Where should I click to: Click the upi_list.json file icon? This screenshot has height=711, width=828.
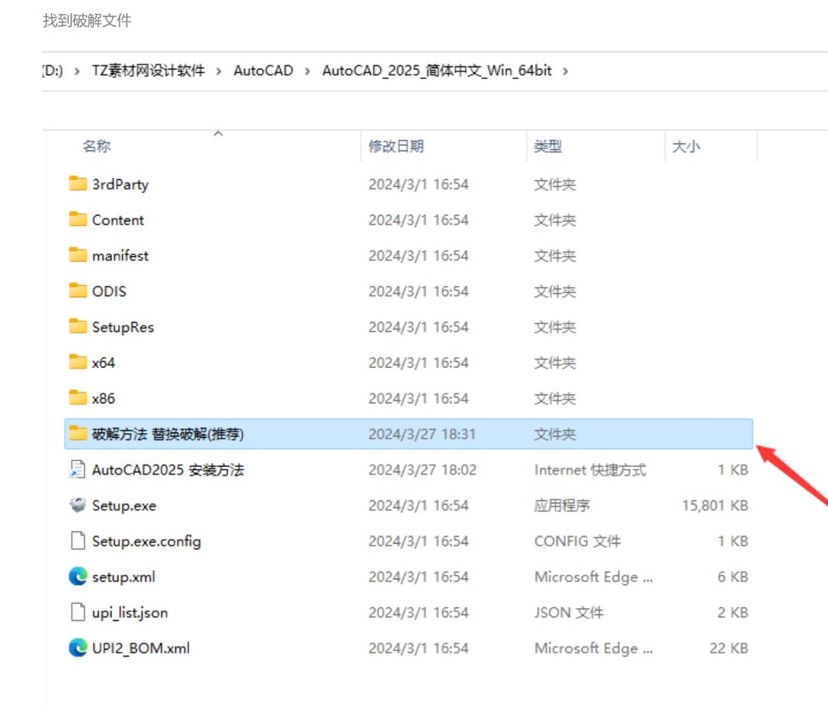[x=78, y=612]
